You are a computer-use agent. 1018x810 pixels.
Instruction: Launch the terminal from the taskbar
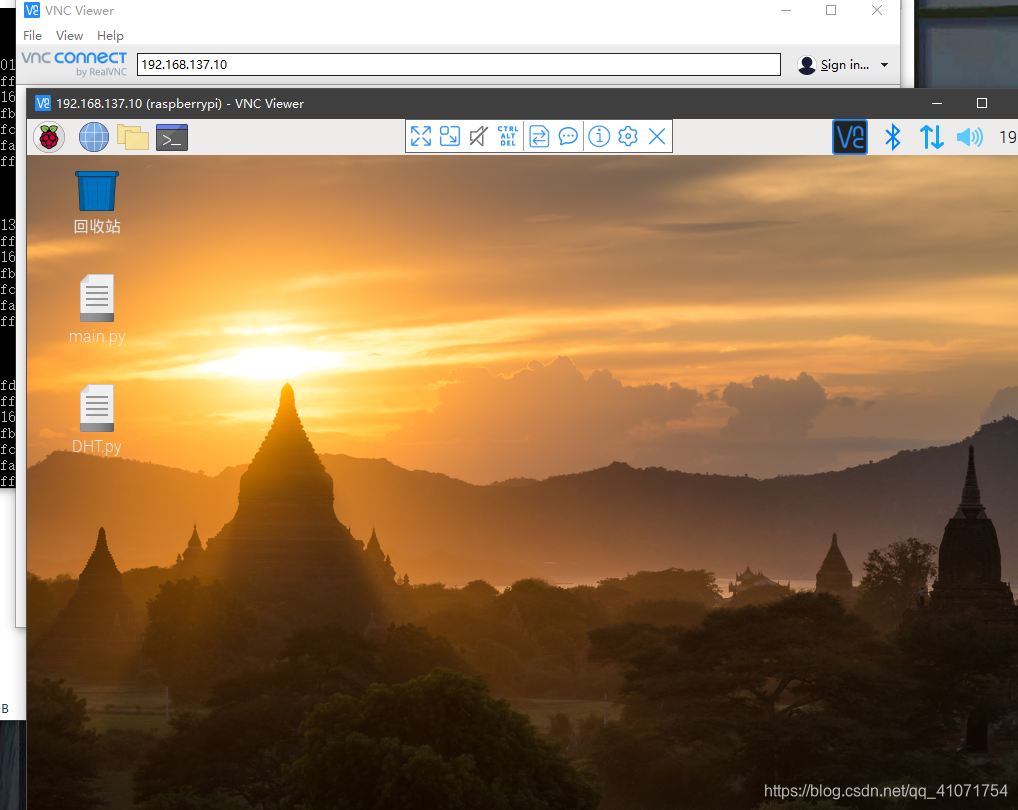point(172,137)
